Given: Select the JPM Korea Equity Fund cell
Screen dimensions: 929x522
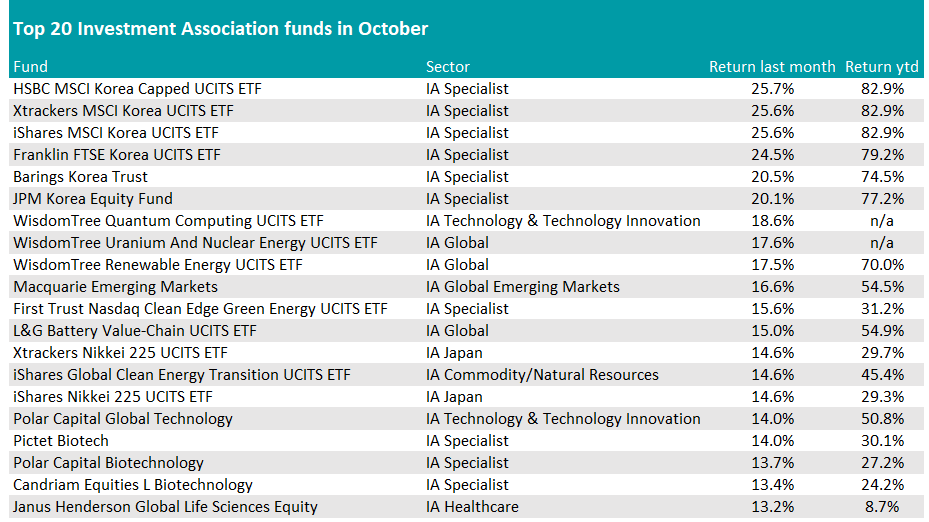Looking at the screenshot, I should pyautogui.click(x=93, y=199).
